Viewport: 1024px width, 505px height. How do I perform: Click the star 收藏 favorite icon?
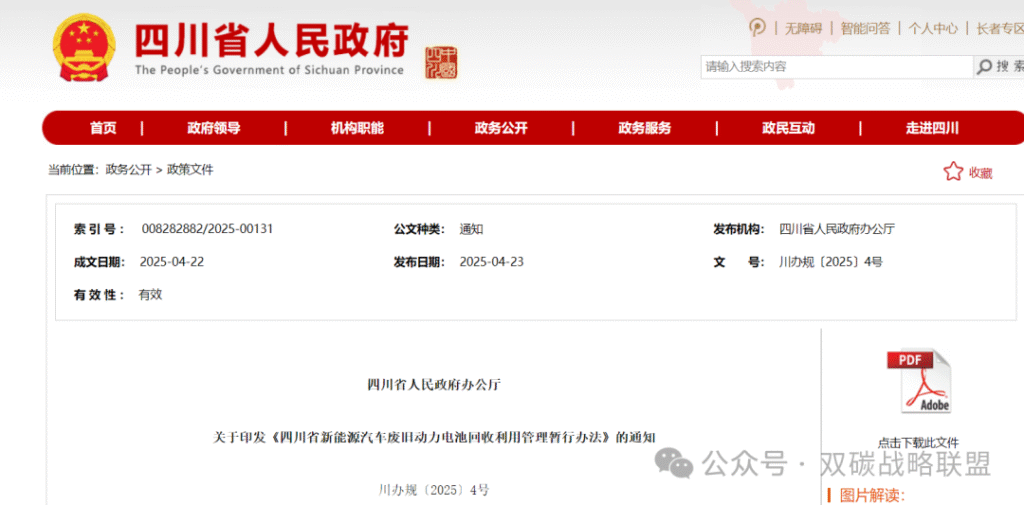click(x=953, y=172)
